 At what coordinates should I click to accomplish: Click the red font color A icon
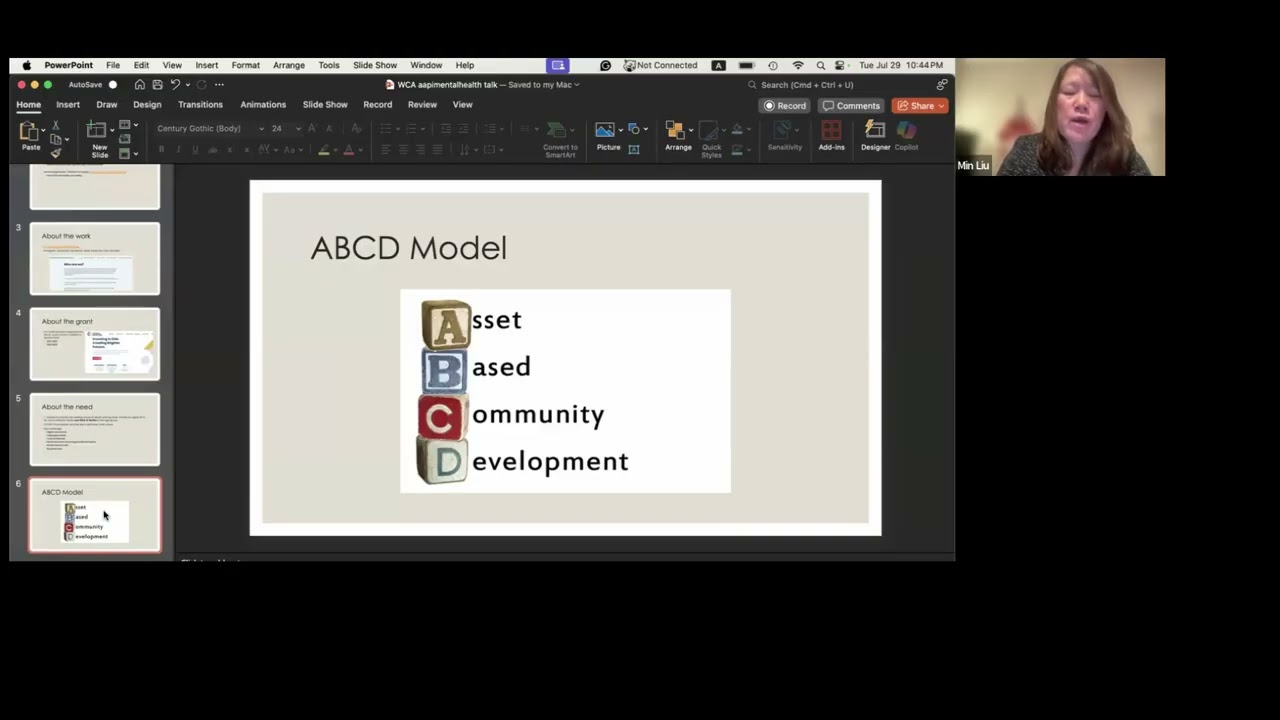[x=348, y=150]
